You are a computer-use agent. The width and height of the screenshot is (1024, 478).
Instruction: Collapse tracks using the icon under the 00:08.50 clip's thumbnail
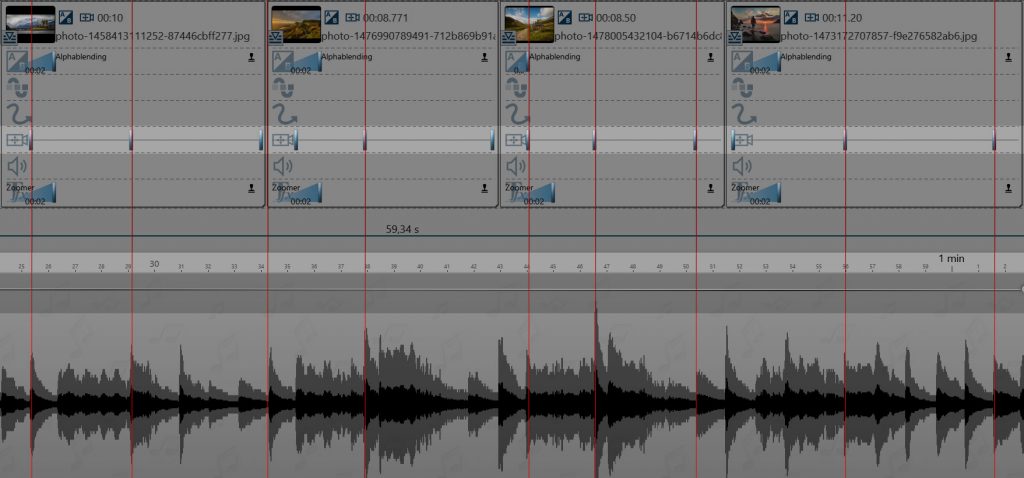click(x=508, y=38)
